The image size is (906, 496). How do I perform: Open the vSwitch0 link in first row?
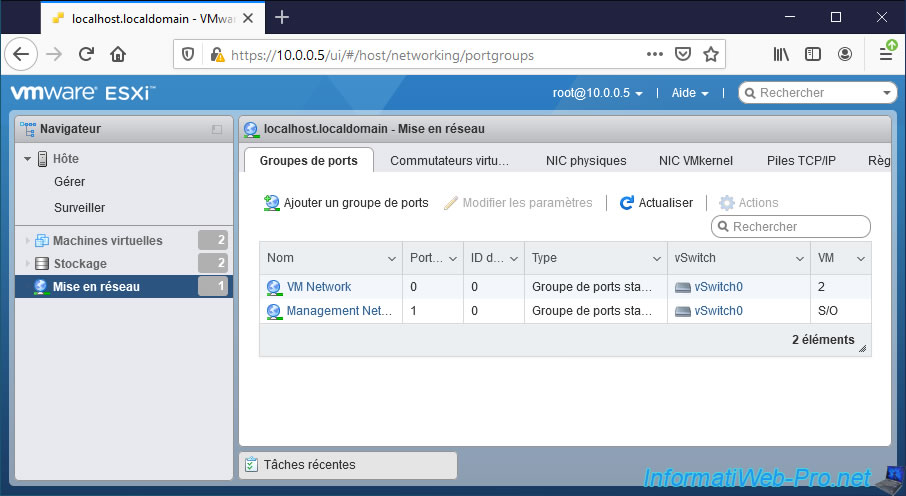(718, 287)
